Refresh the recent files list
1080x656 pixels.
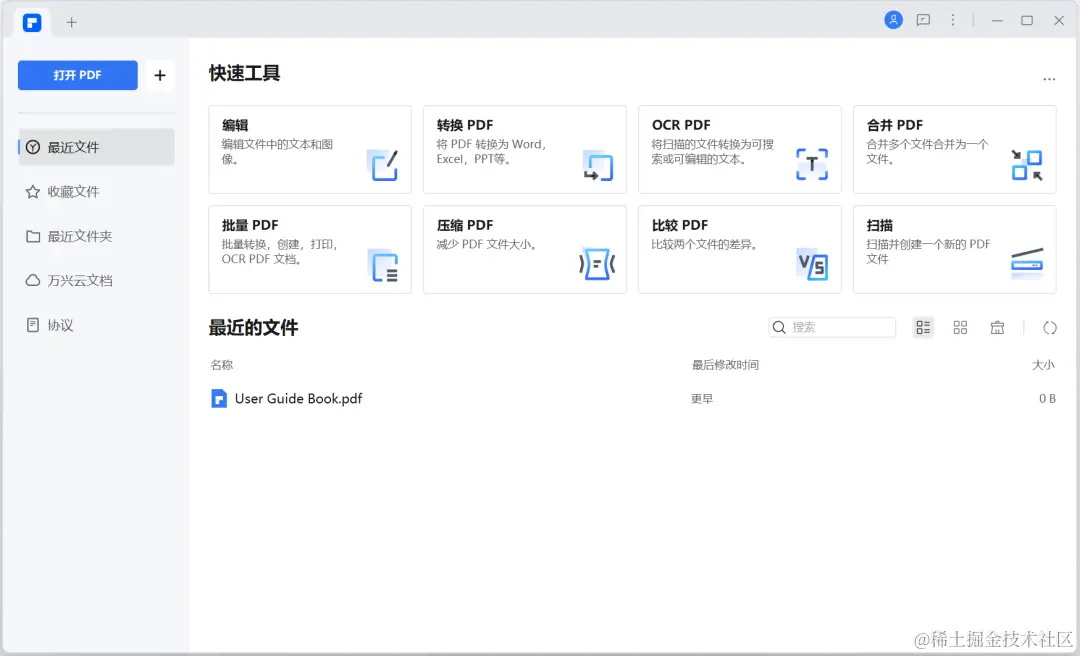click(x=1049, y=327)
